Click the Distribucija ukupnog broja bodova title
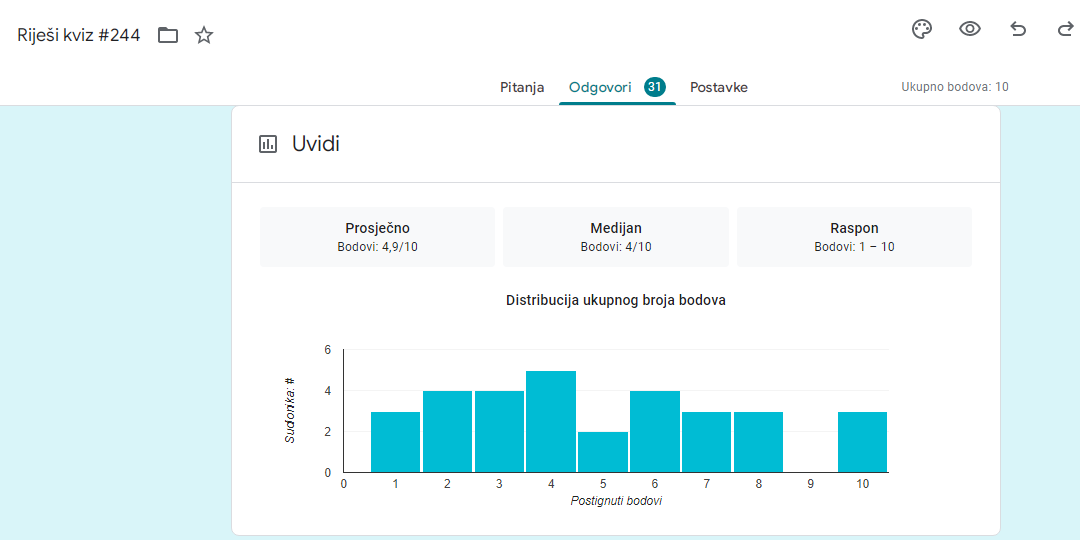The width and height of the screenshot is (1080, 540). click(x=616, y=300)
